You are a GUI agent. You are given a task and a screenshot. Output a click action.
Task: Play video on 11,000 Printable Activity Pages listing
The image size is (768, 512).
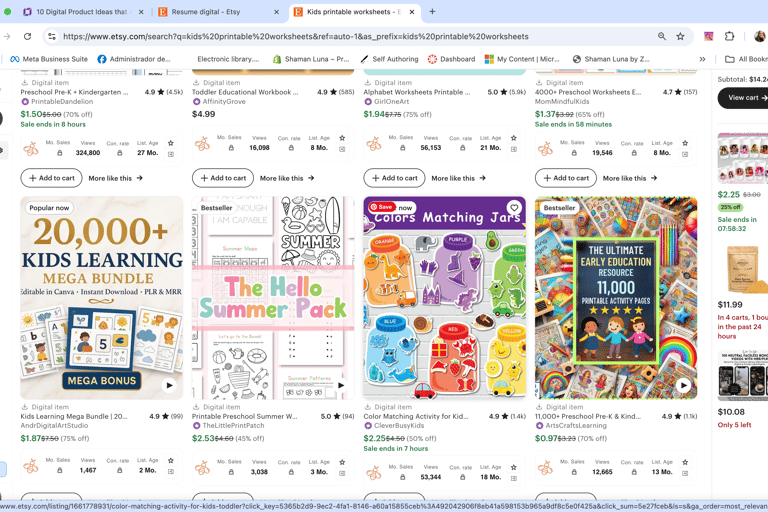683,385
